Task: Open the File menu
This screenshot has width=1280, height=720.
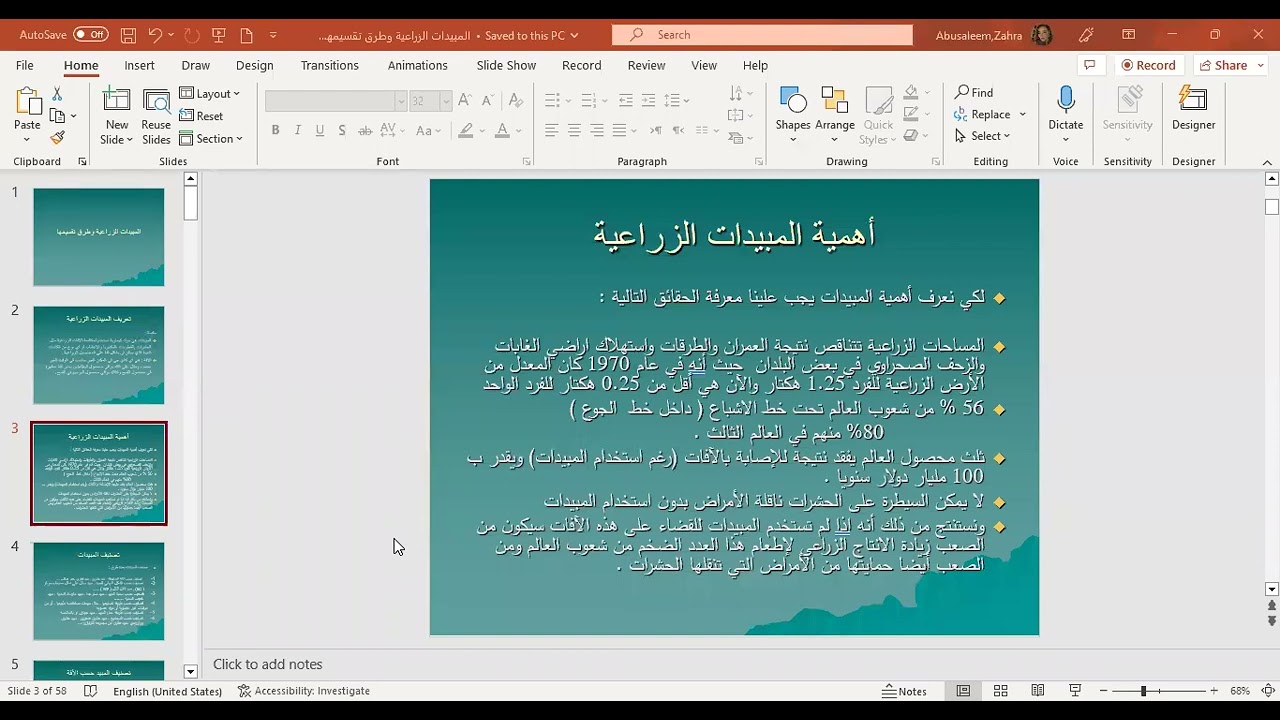Action: pyautogui.click(x=25, y=65)
